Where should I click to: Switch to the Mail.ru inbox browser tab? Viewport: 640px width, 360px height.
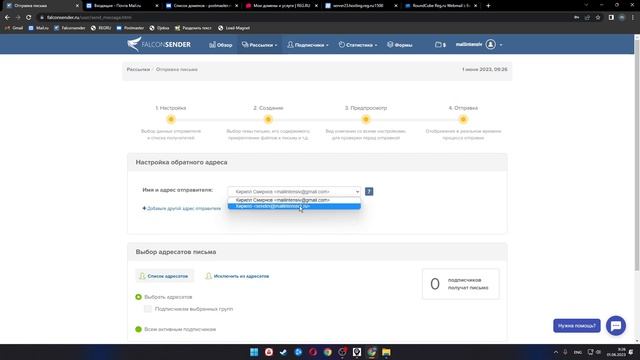[x=122, y=6]
